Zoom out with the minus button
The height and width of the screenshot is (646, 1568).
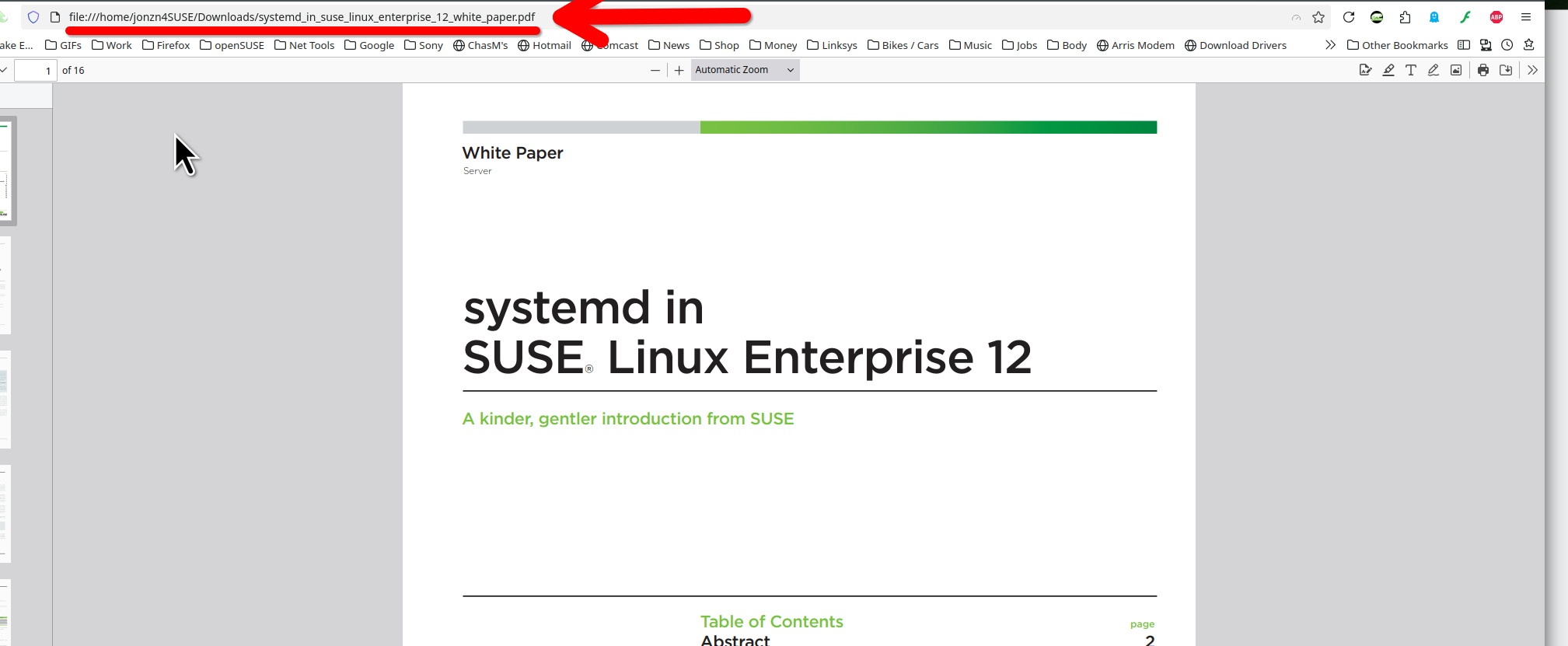tap(655, 70)
